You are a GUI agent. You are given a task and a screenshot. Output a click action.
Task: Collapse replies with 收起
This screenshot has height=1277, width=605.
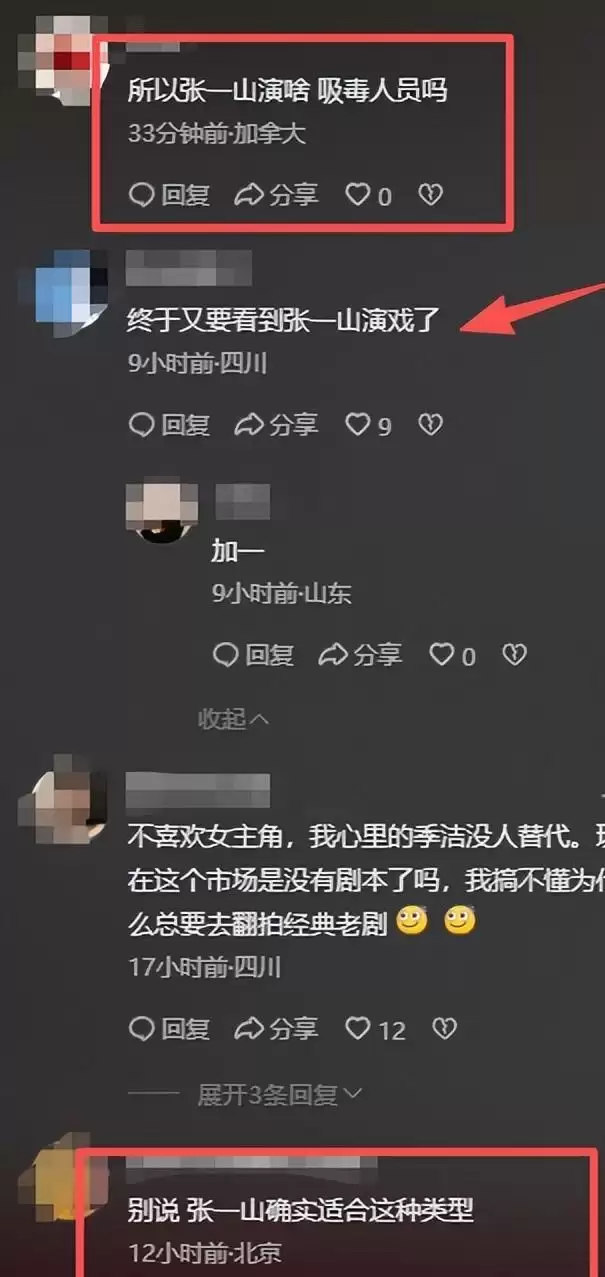tap(234, 718)
